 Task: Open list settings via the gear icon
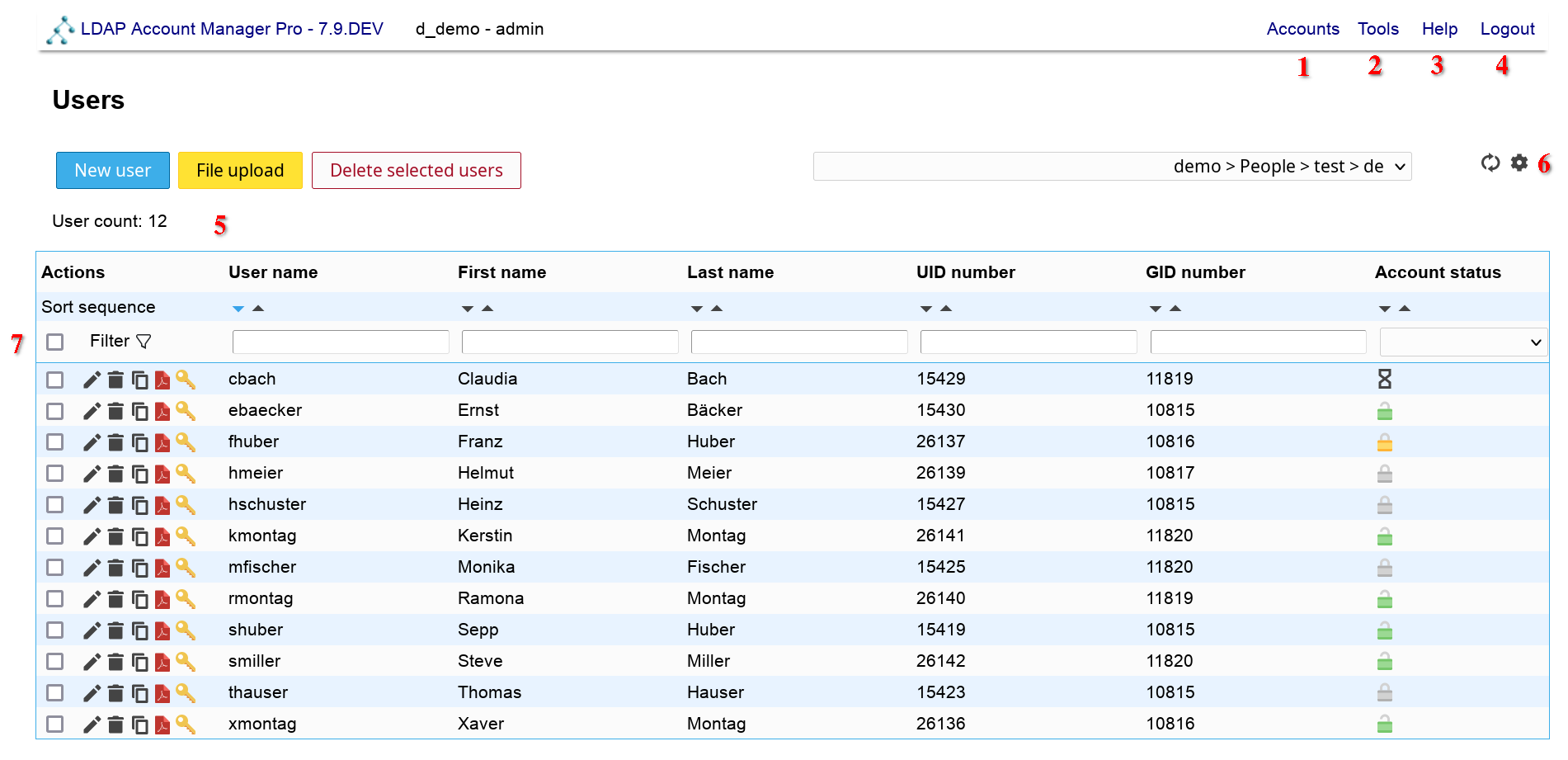1519,163
